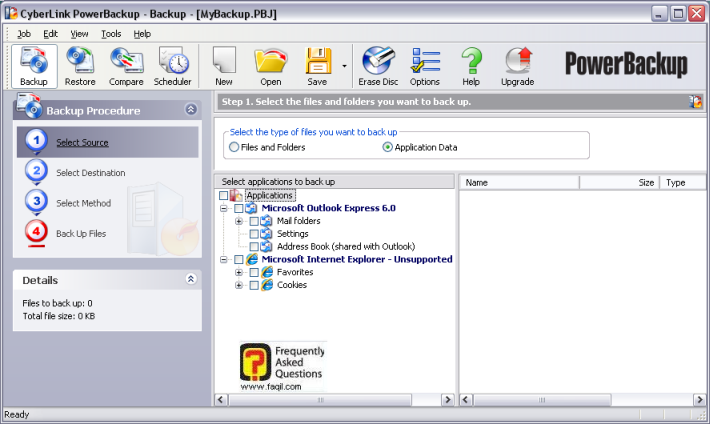The width and height of the screenshot is (710, 424).
Task: Create a New backup job
Action: click(x=224, y=66)
